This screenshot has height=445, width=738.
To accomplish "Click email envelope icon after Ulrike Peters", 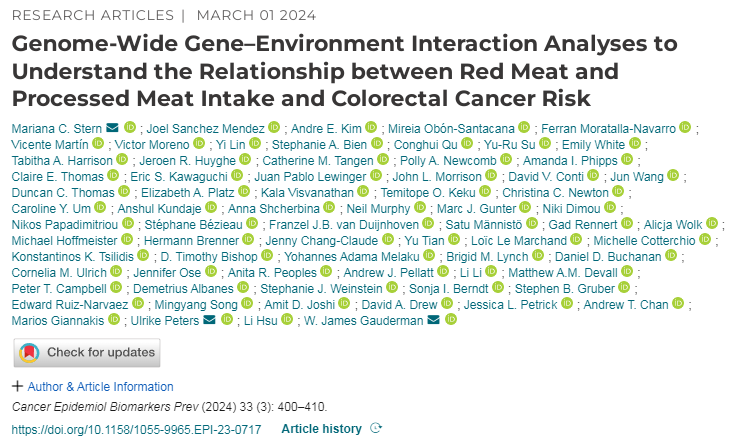I will (x=209, y=320).
